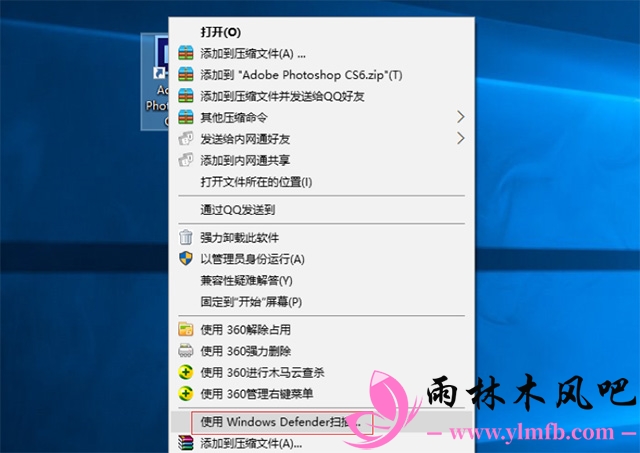The image size is (640, 453).
Task: Expand the 其他压缩命令 submenu arrow
Action: pos(460,117)
